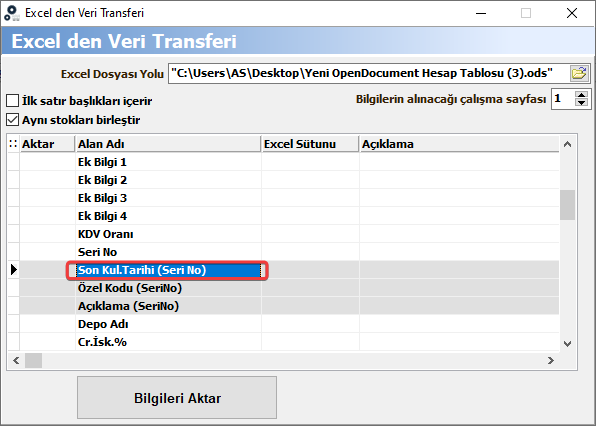Click the current row arrow indicator
This screenshot has height=426, width=596.
click(x=14, y=270)
